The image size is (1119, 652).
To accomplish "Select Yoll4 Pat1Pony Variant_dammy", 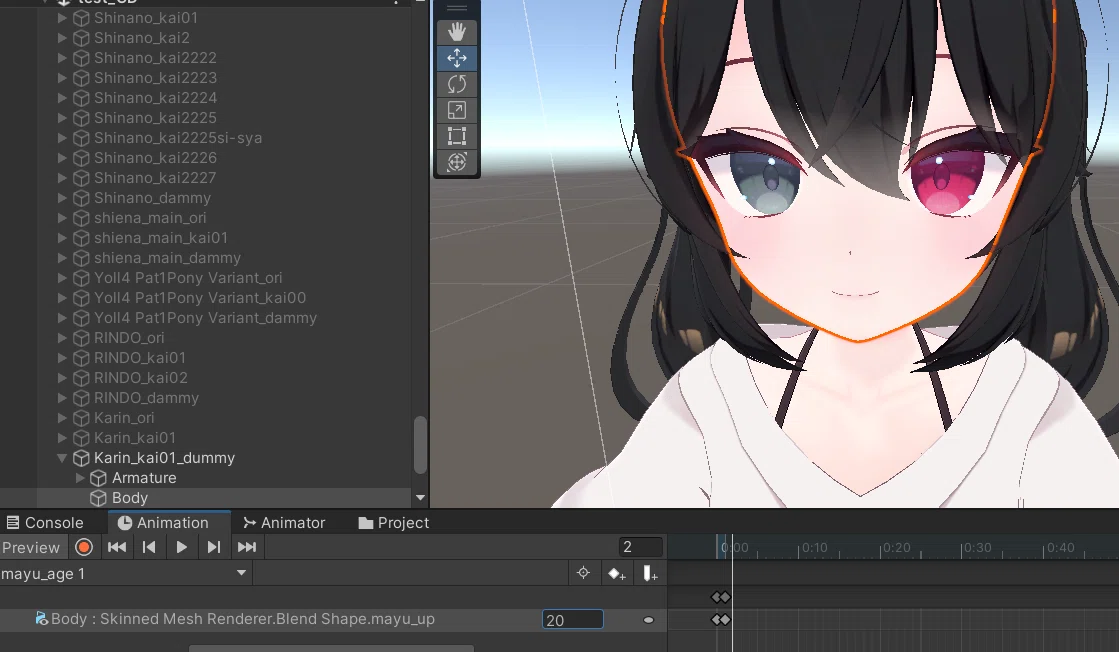I will pyautogui.click(x=205, y=317).
